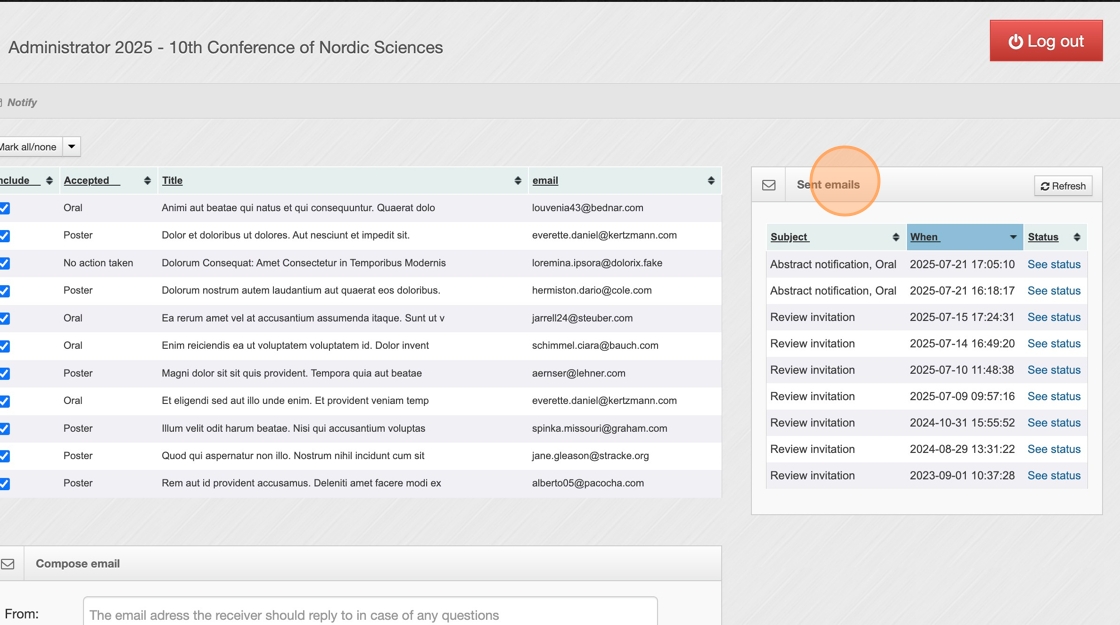Click the envelope icon beside Compose email
The width and height of the screenshot is (1120, 625).
8,564
